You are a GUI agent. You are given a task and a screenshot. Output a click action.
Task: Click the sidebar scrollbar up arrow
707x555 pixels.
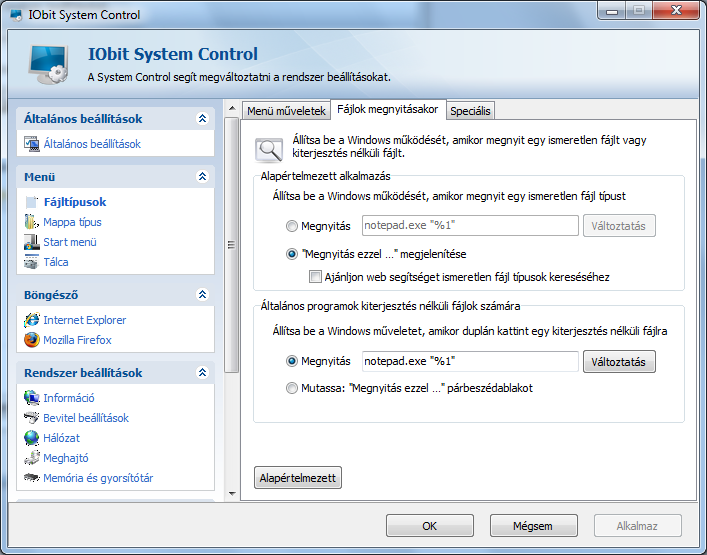tap(232, 108)
